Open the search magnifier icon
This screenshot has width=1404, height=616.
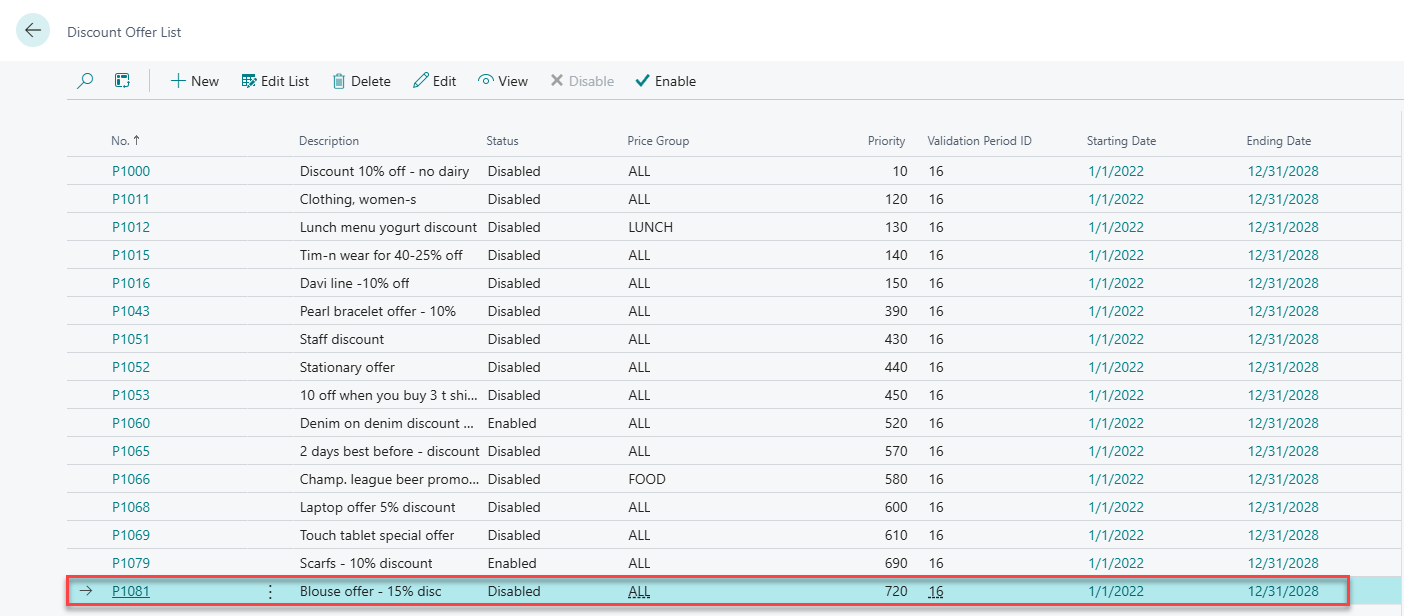86,81
